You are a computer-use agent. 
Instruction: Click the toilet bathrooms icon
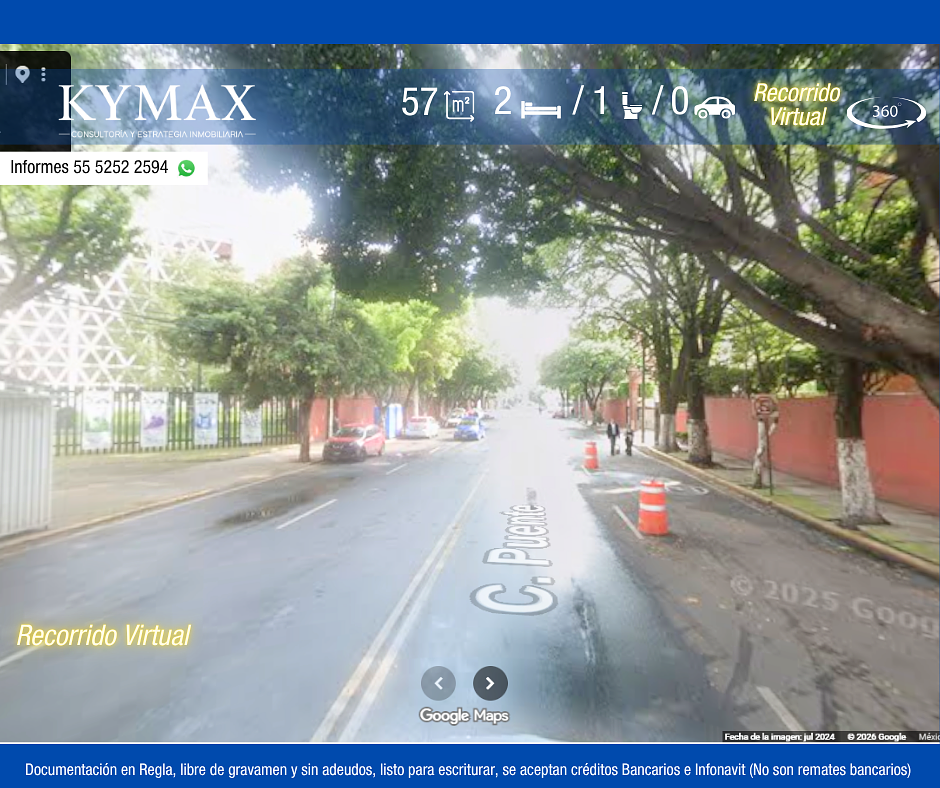click(631, 106)
